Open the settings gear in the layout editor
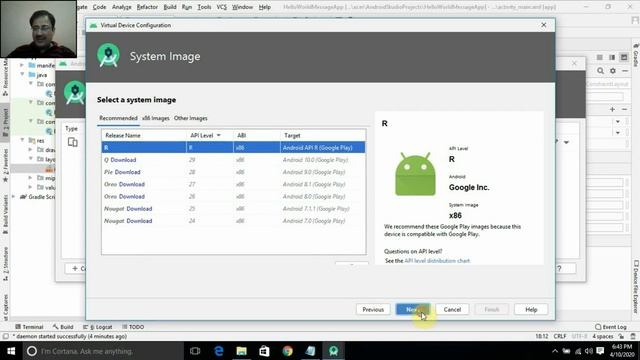This screenshot has height=360, width=640. pyautogui.click(x=613, y=71)
